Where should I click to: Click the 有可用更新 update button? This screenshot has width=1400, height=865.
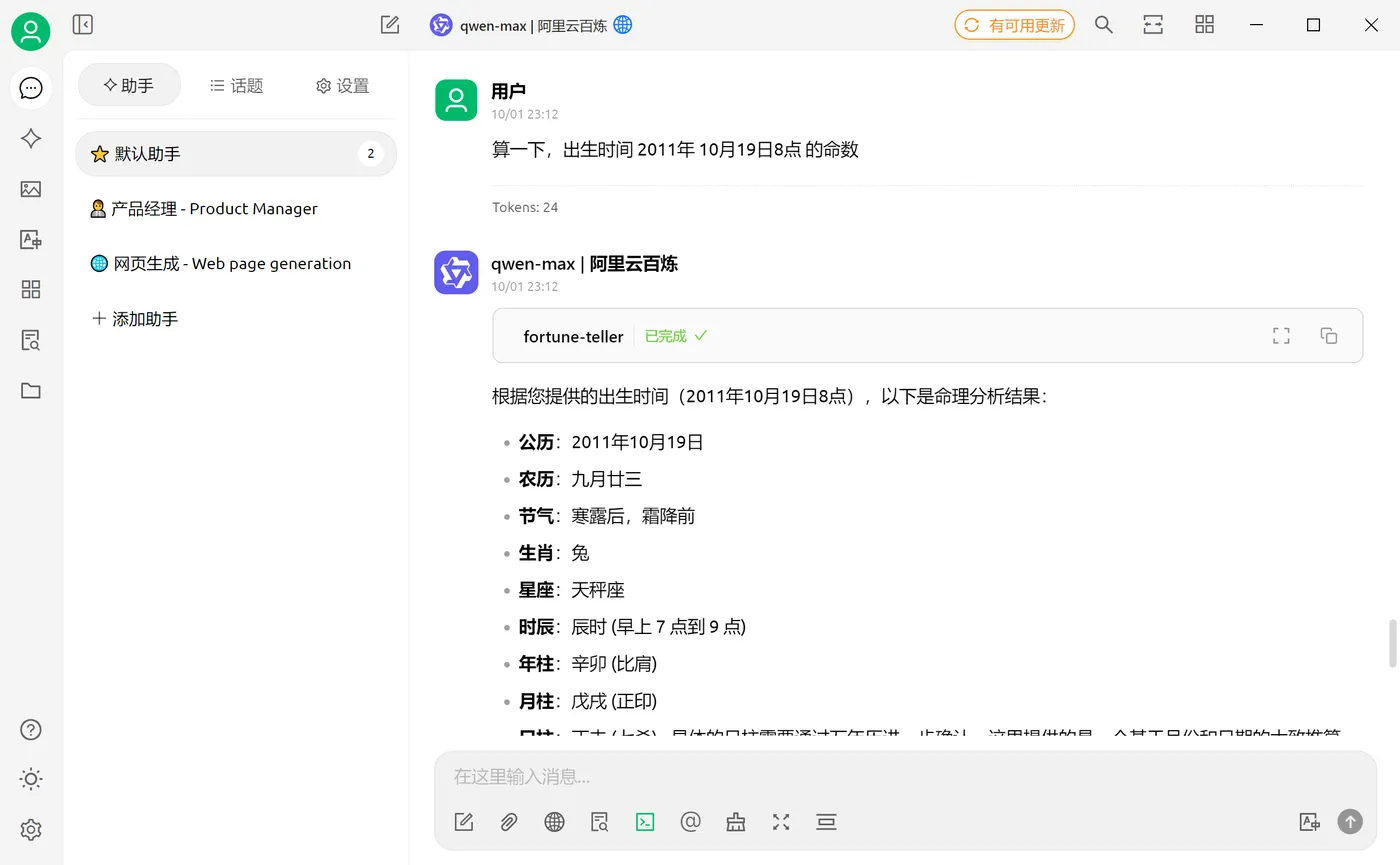tap(1014, 25)
